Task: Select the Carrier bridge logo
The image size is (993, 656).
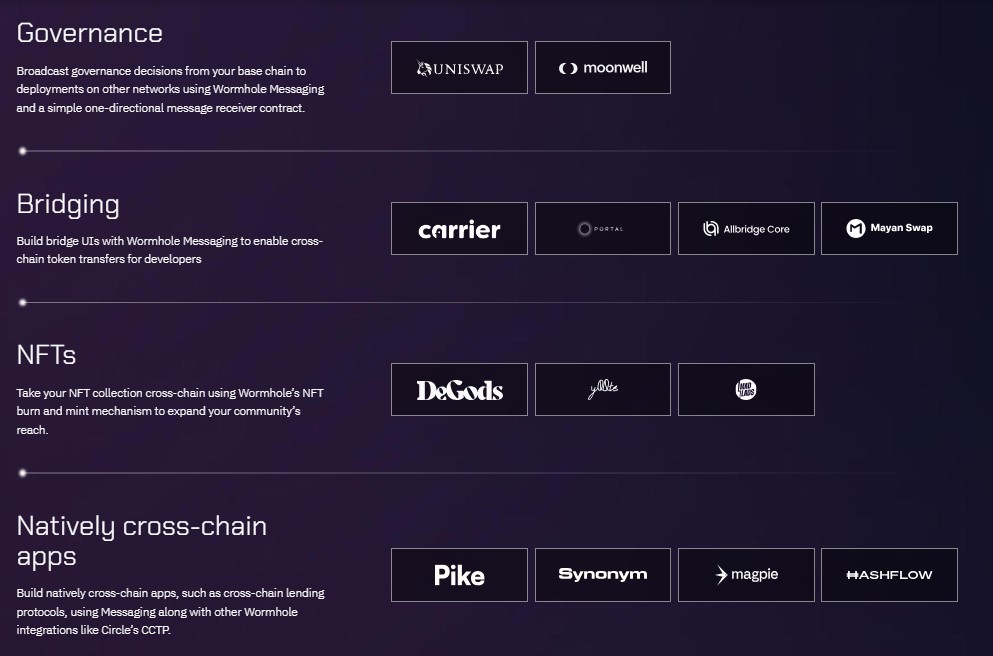Action: click(459, 229)
